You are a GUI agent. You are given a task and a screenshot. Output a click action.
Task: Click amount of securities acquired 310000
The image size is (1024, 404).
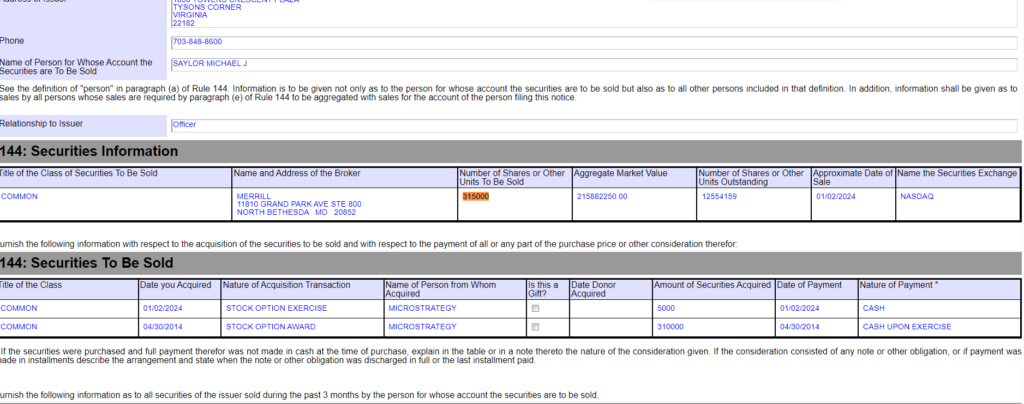[670, 326]
